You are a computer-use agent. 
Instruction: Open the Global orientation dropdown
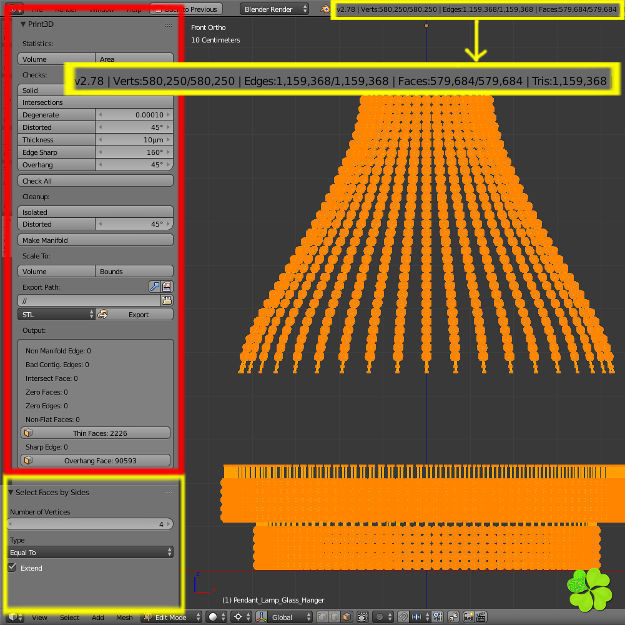coord(290,617)
